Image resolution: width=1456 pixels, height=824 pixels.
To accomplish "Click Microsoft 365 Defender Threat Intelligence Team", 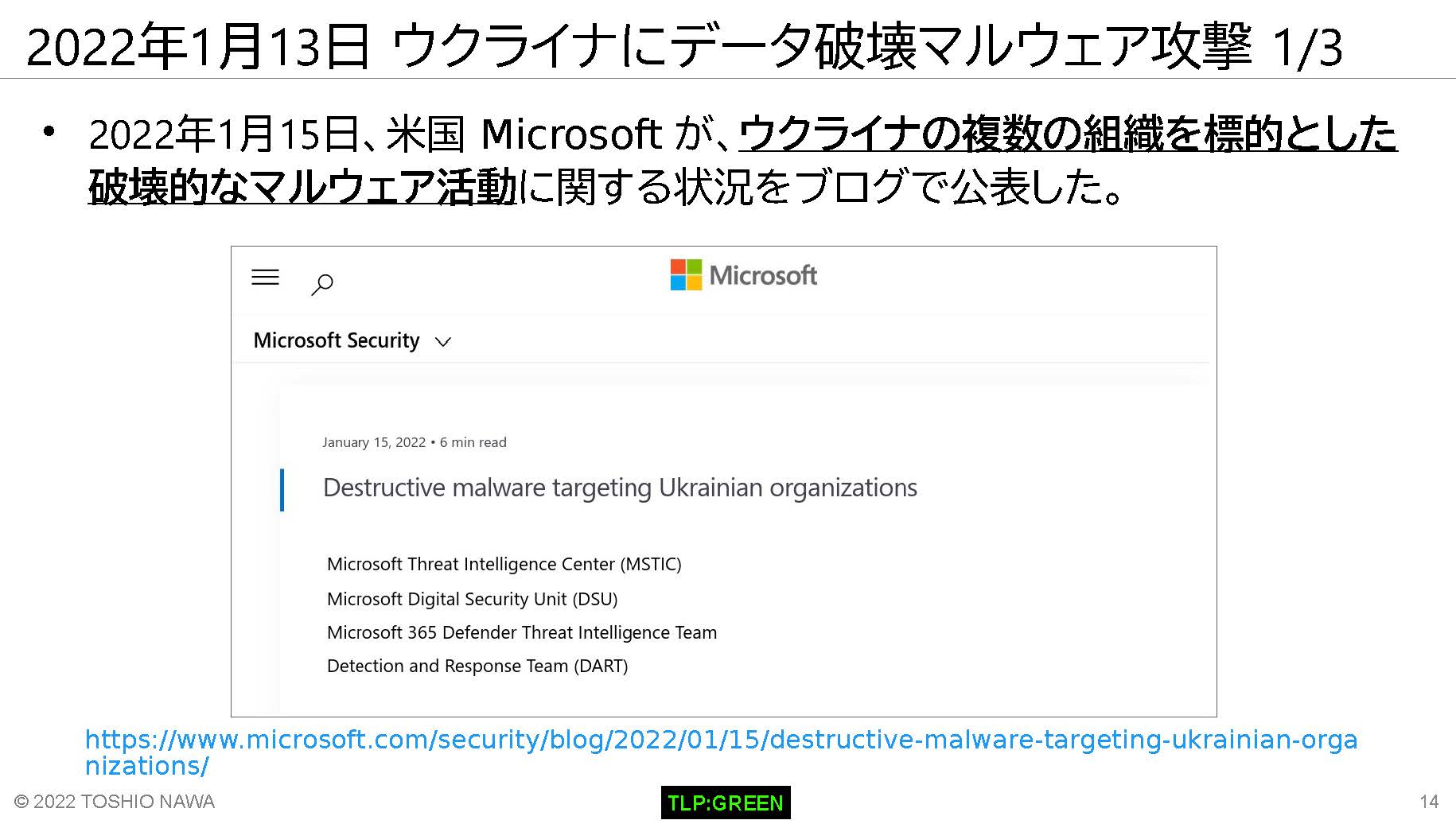I will coord(522,632).
